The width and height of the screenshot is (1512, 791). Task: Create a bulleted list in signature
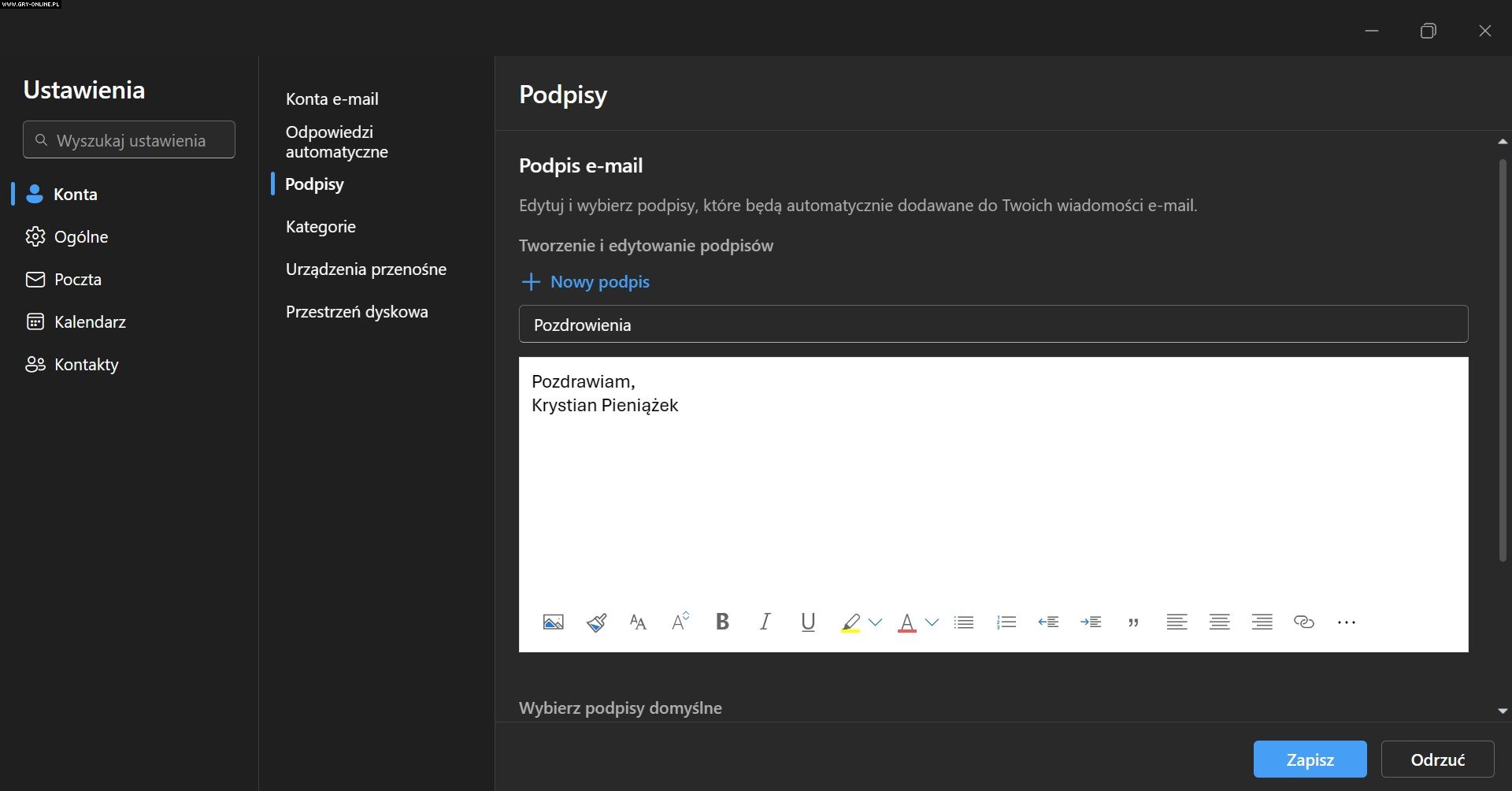pyautogui.click(x=964, y=622)
